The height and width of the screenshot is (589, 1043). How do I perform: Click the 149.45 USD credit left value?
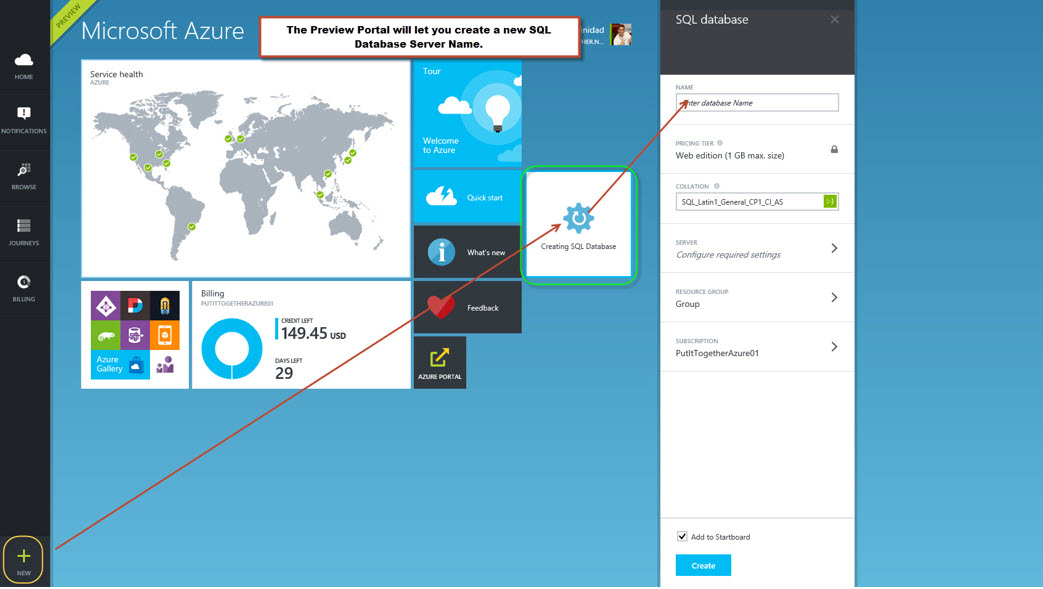pyautogui.click(x=313, y=333)
